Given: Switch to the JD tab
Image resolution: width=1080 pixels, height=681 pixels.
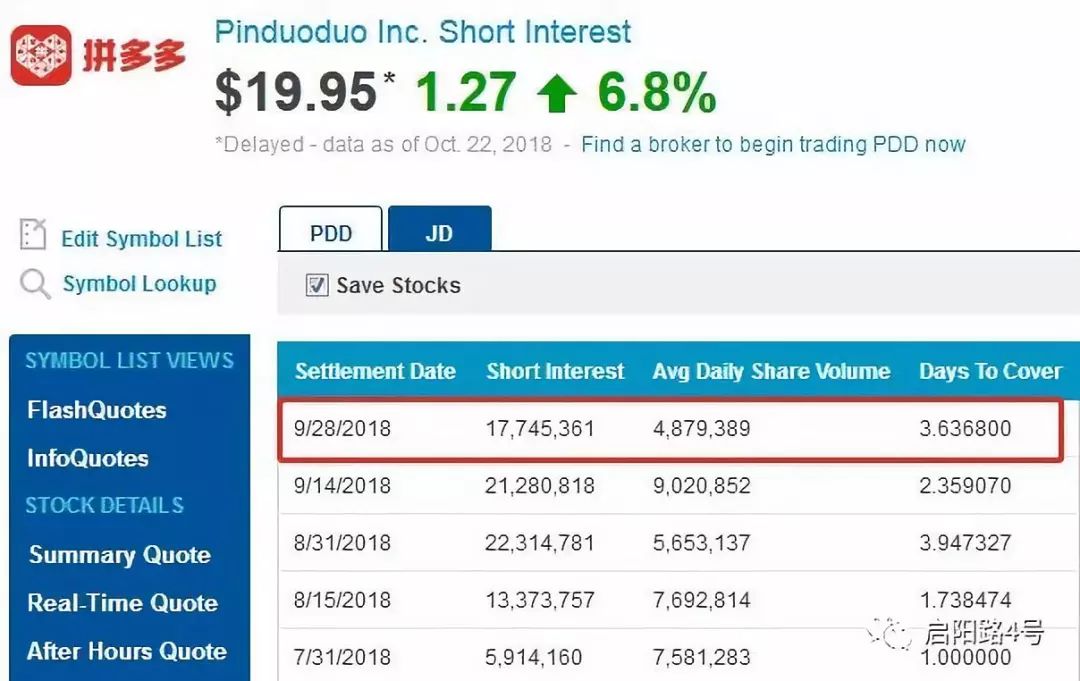Looking at the screenshot, I should click(439, 229).
